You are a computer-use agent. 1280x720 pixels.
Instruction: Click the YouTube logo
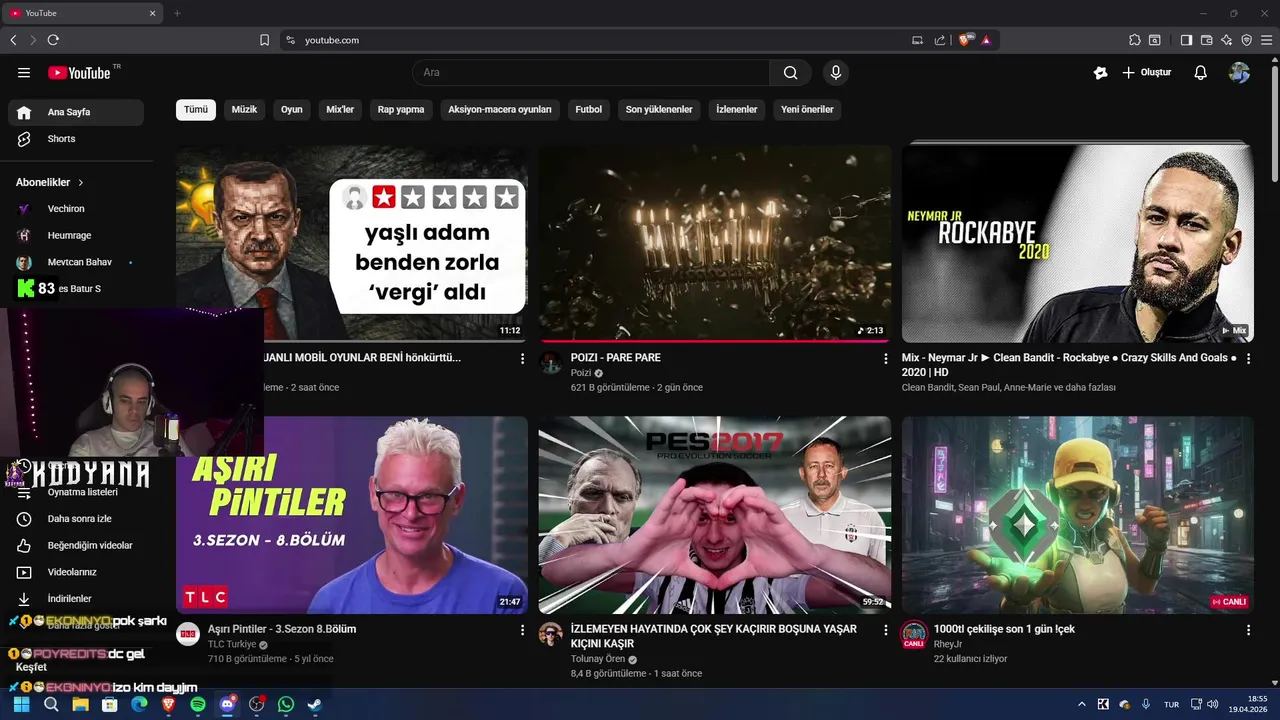click(80, 73)
